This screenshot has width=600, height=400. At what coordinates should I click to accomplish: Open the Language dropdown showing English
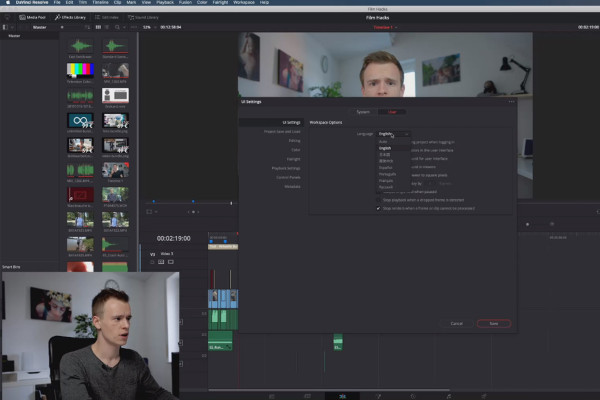pos(394,134)
